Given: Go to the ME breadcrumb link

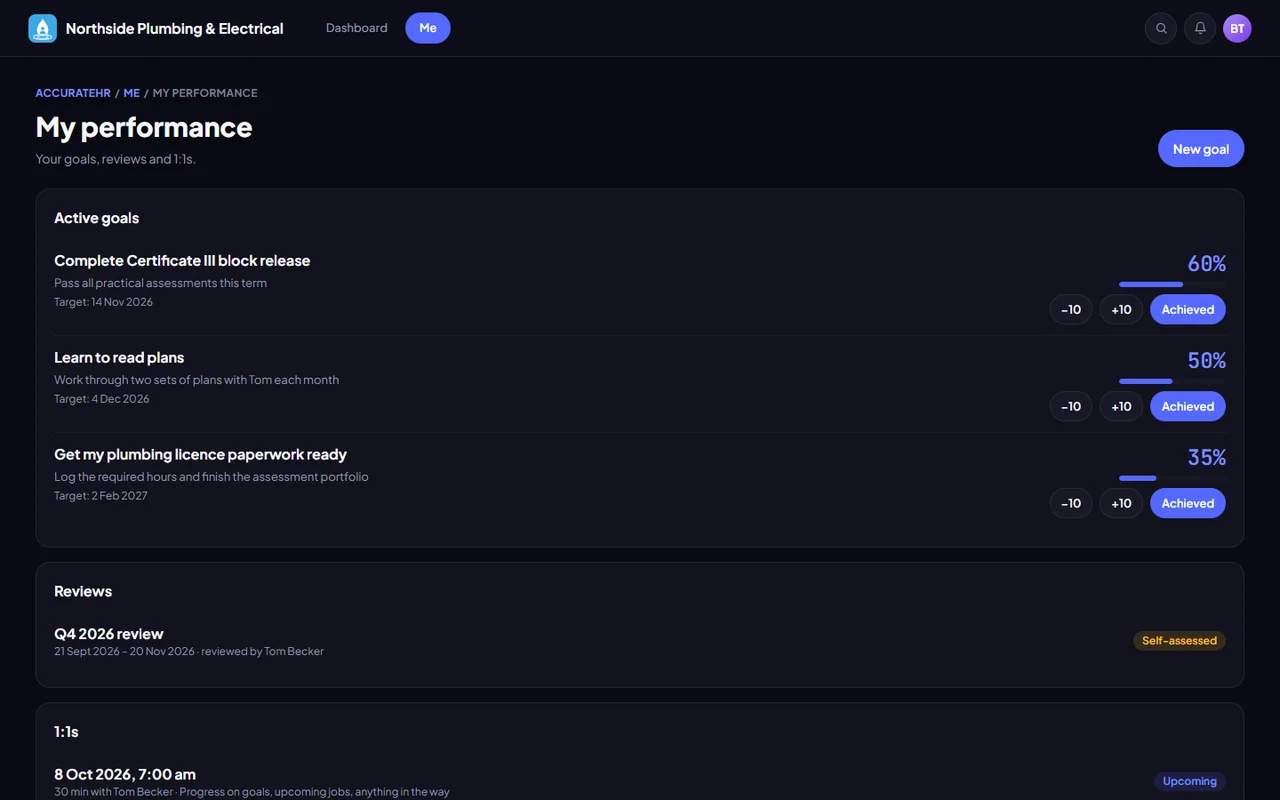Looking at the screenshot, I should coord(132,93).
